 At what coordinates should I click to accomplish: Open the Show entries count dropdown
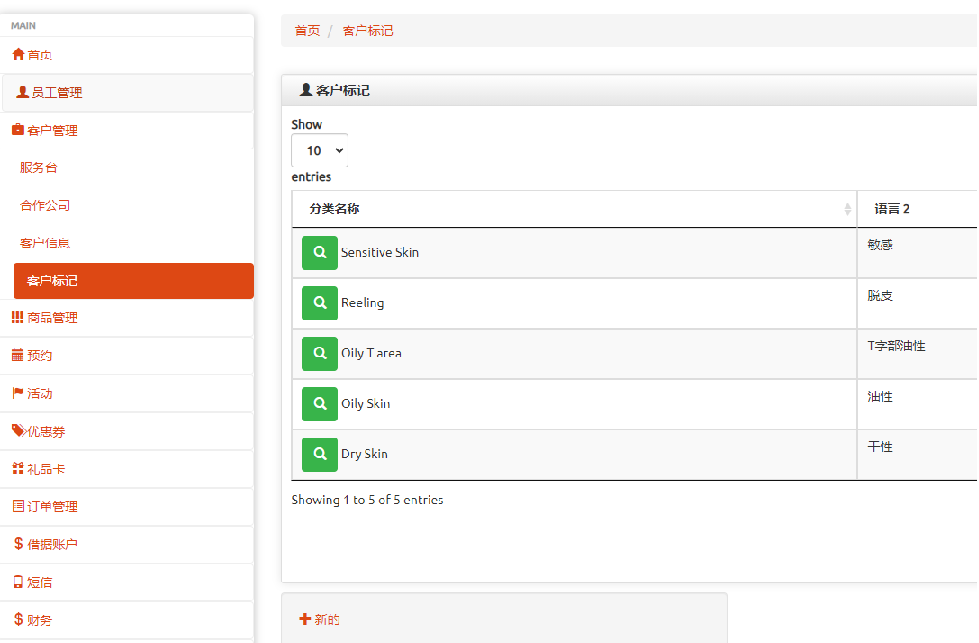[x=320, y=150]
